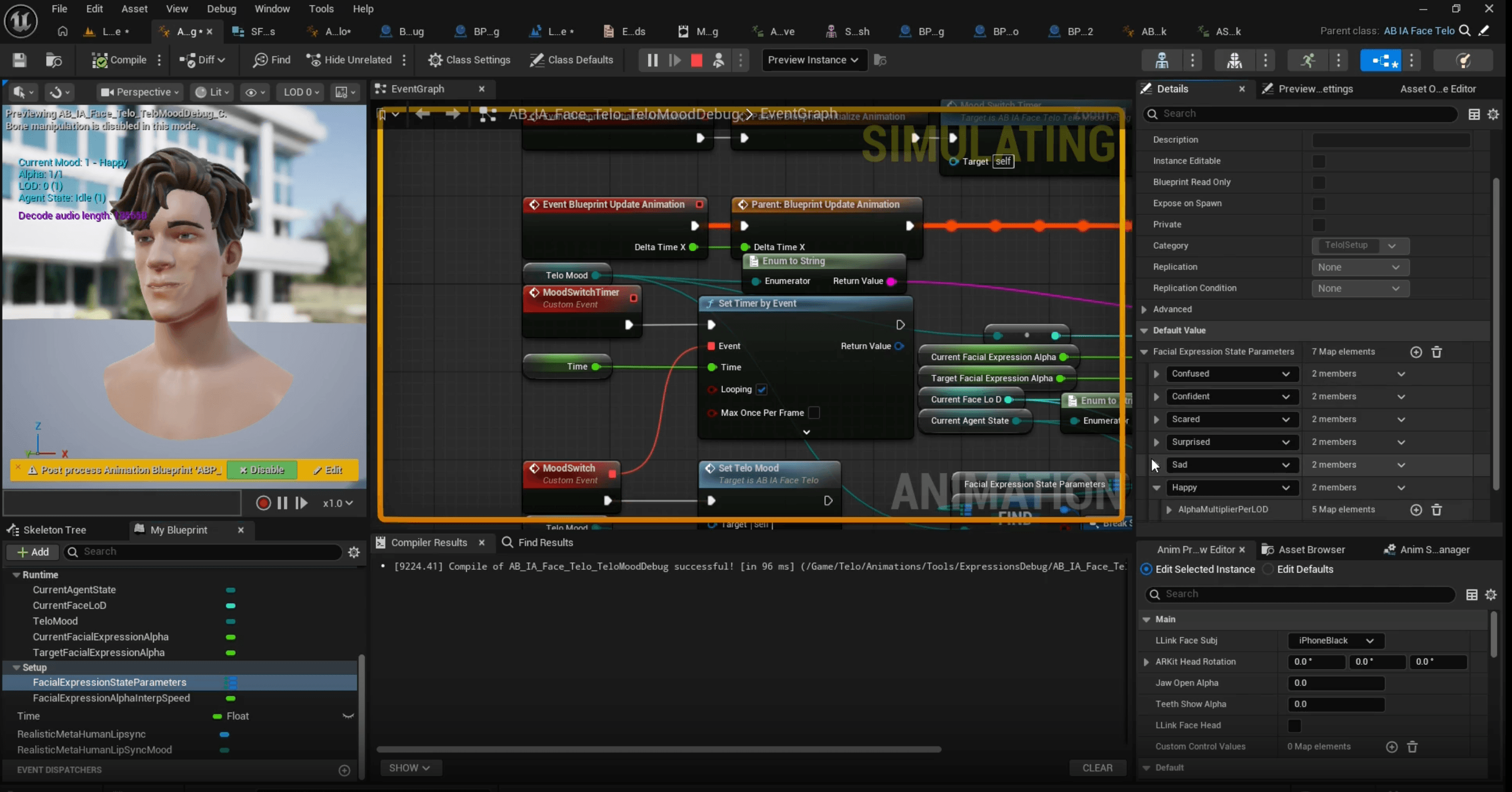Start recording with the red record button
Image resolution: width=1512 pixels, height=792 pixels.
click(264, 503)
